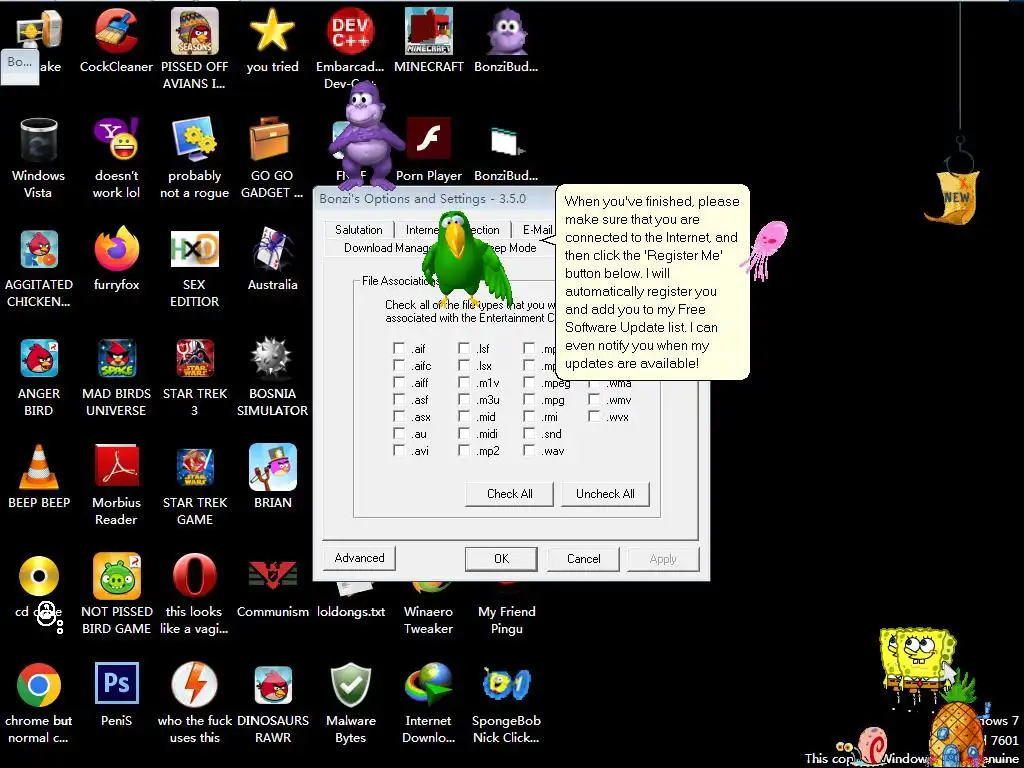Switch to the Salutation tab
The height and width of the screenshot is (768, 1024).
(x=359, y=230)
